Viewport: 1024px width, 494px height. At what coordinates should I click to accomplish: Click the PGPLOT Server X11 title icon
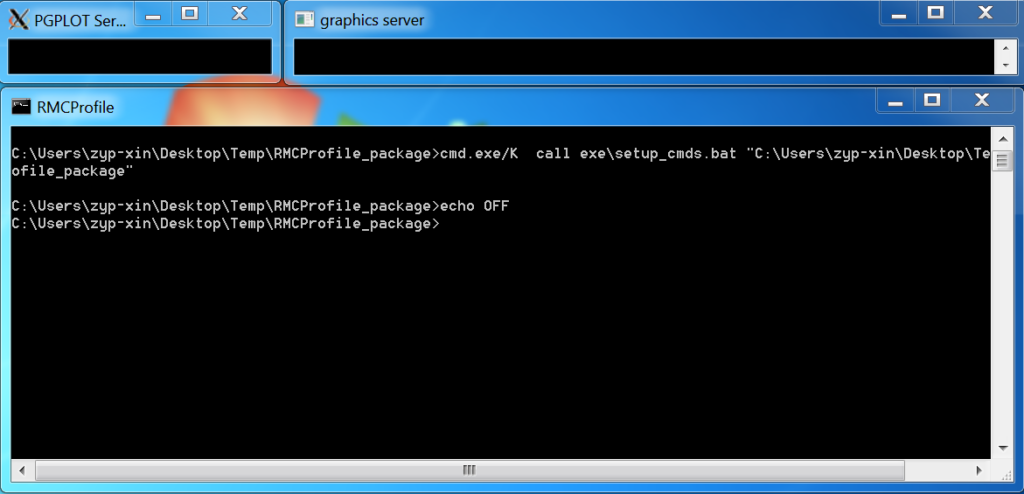click(x=19, y=14)
